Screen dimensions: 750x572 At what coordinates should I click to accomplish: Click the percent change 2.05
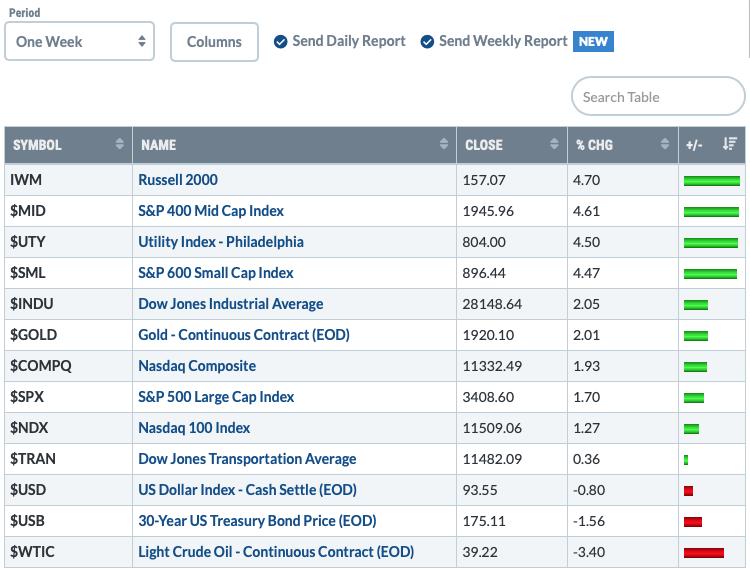pyautogui.click(x=586, y=304)
